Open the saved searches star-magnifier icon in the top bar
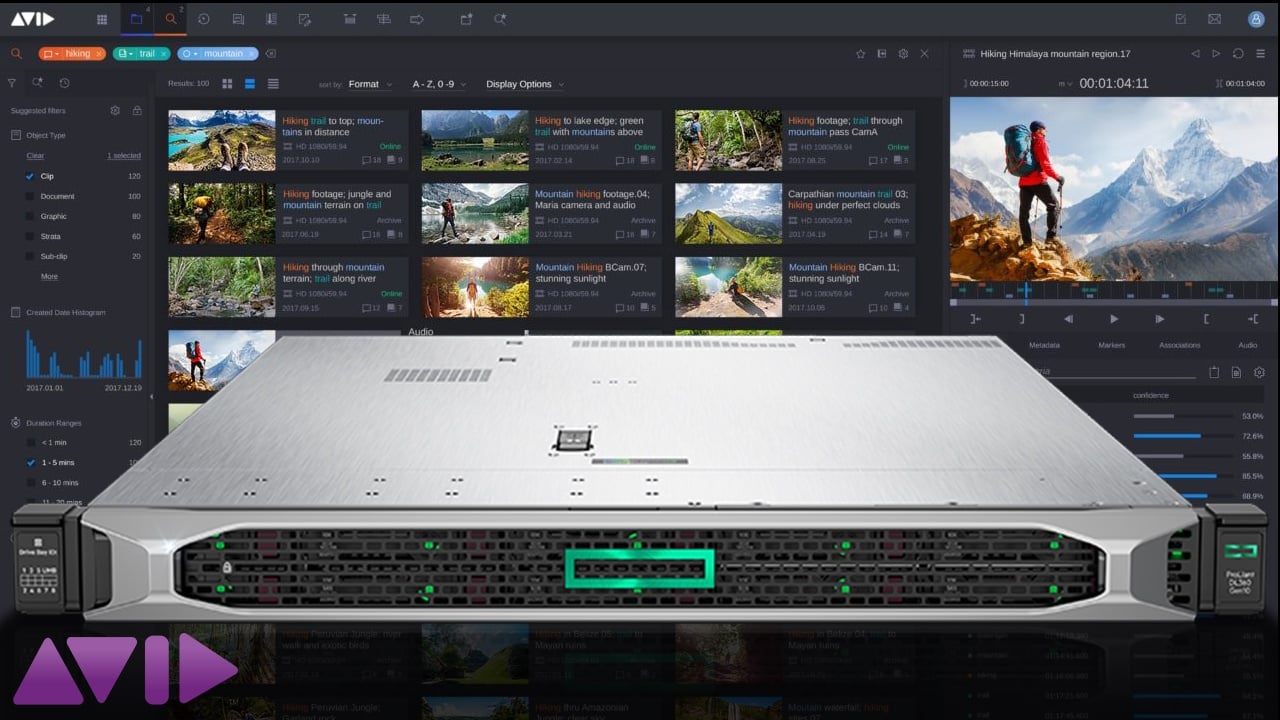Screen dimensions: 1280x720 500,19
